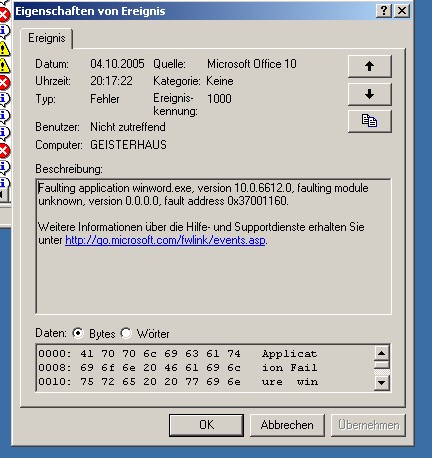Close the Eigenschaften von Ereignis dialog
The image size is (432, 458).
(x=402, y=11)
